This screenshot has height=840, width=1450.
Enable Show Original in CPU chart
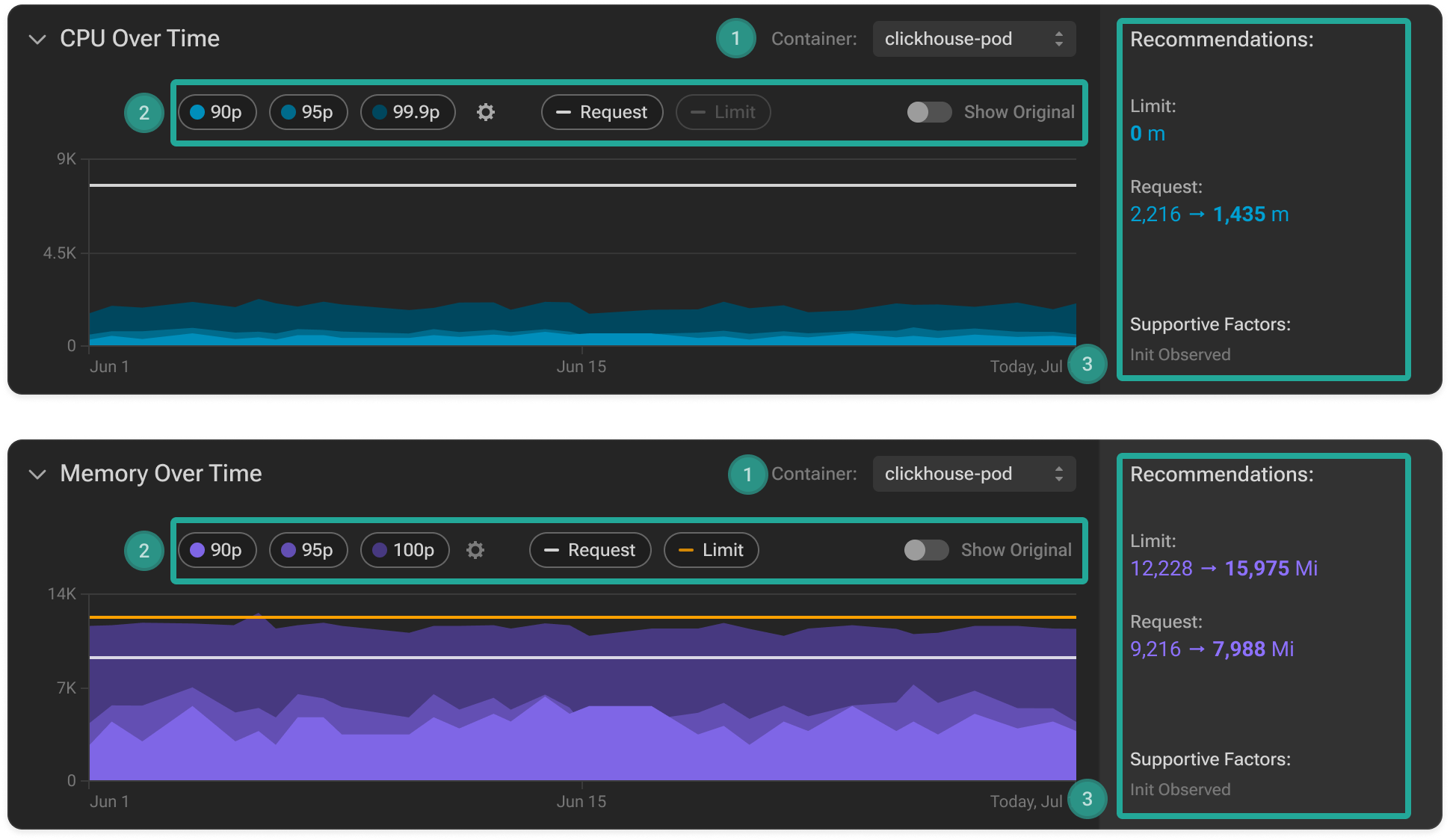929,112
